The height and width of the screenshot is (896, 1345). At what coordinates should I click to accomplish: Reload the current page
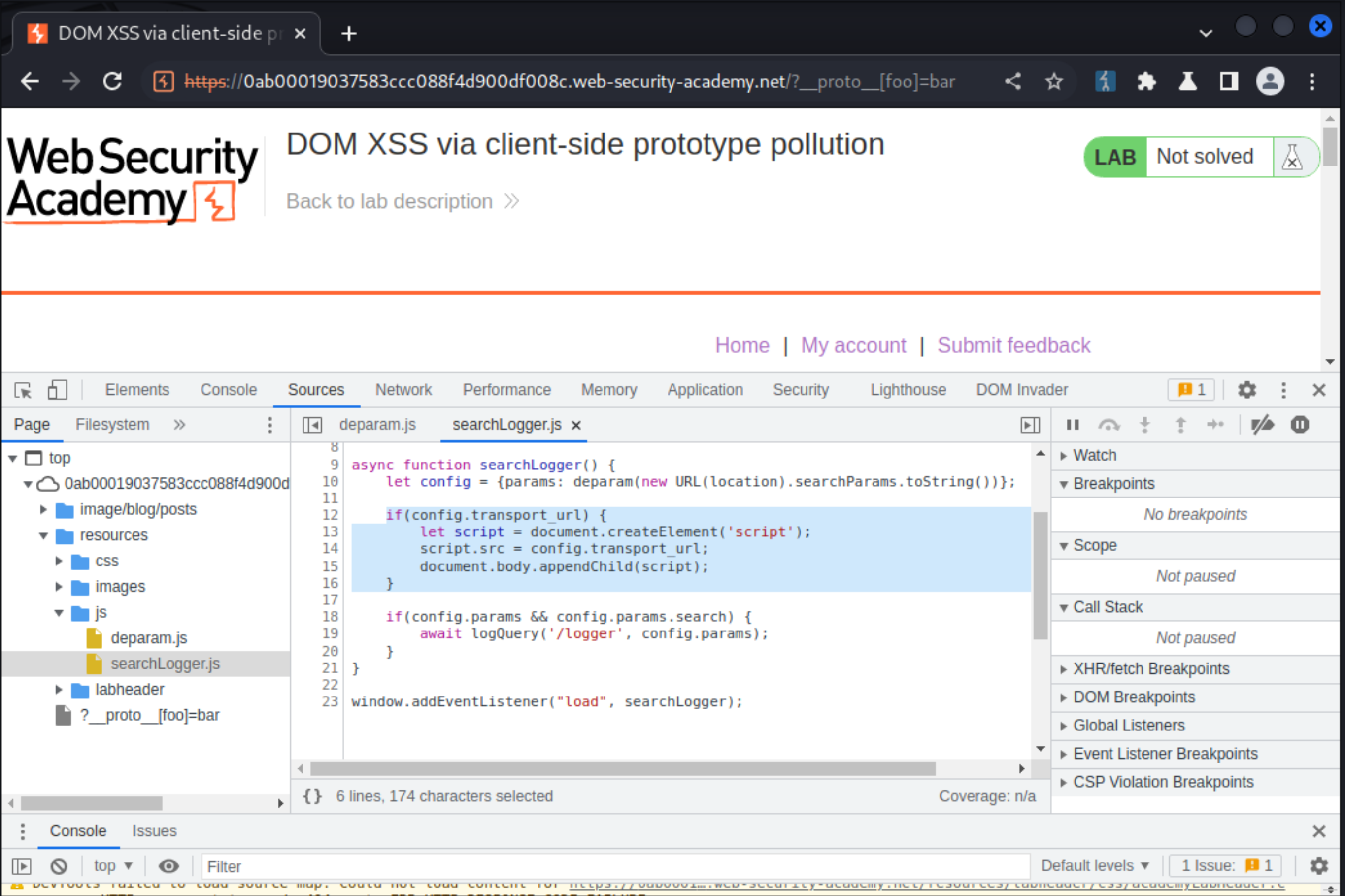pyautogui.click(x=112, y=82)
